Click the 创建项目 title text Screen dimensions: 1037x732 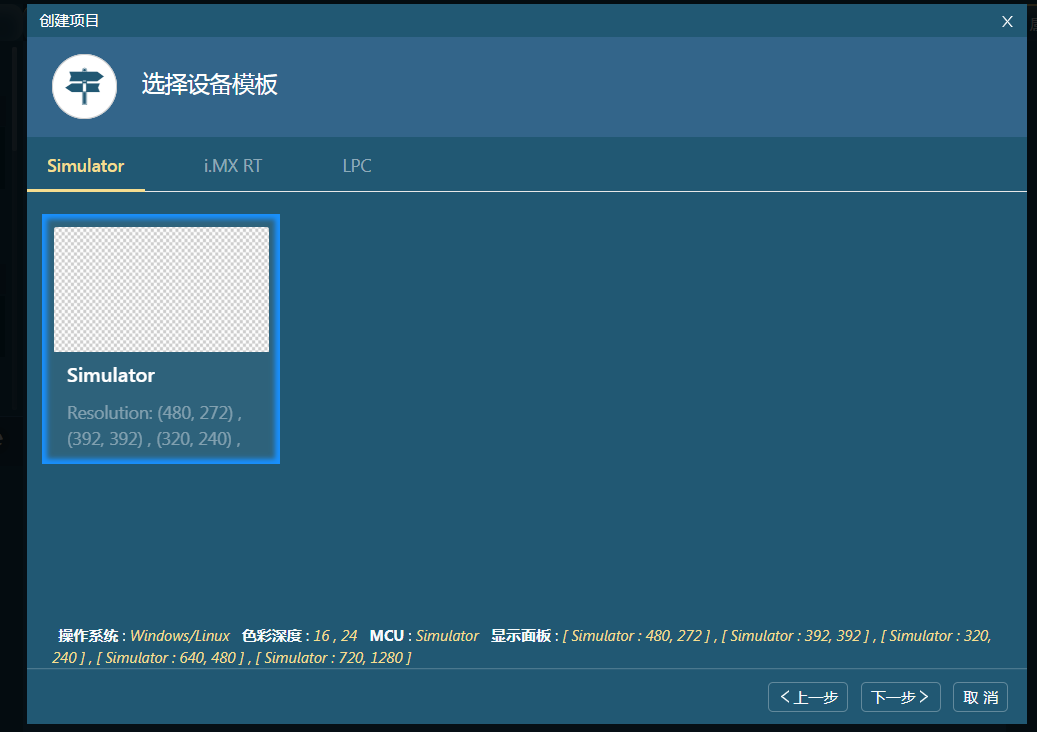(69, 21)
